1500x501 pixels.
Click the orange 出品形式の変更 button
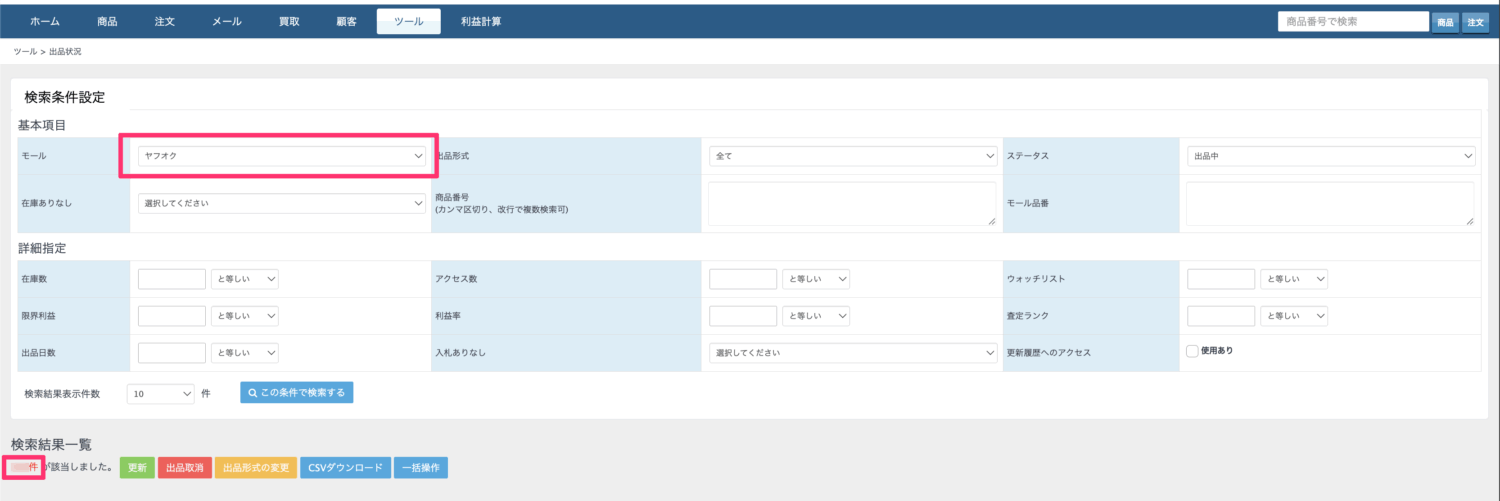[x=255, y=468]
